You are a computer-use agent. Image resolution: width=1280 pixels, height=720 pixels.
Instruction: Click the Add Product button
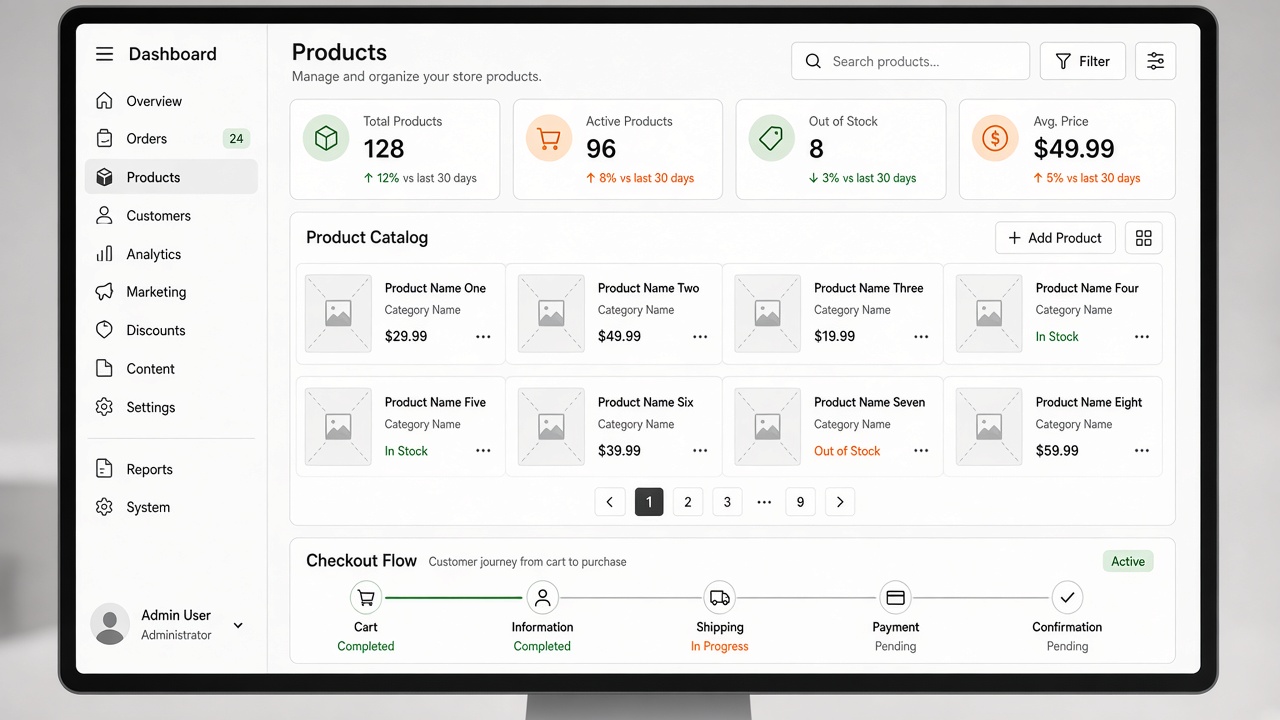[1055, 238]
